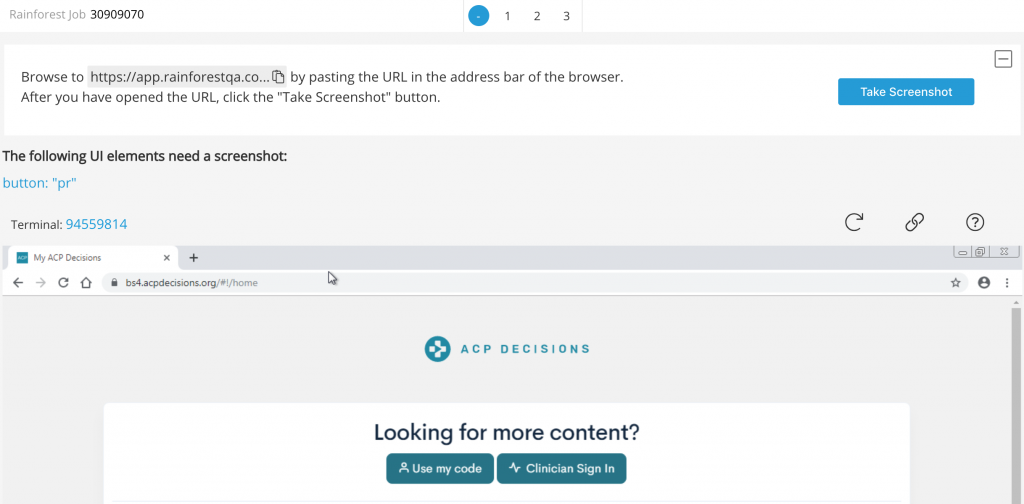Open Chrome three-dot menu

coord(1007,283)
